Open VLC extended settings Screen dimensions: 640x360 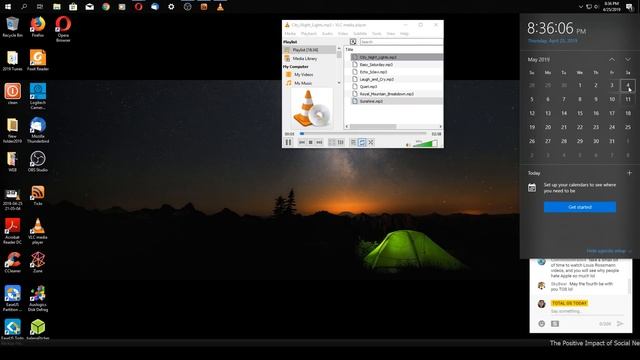click(340, 142)
